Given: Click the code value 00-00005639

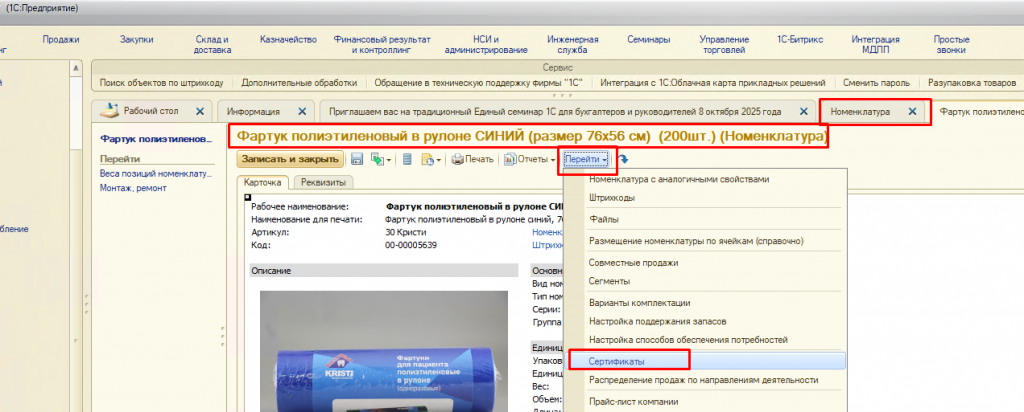Looking at the screenshot, I should (411, 245).
